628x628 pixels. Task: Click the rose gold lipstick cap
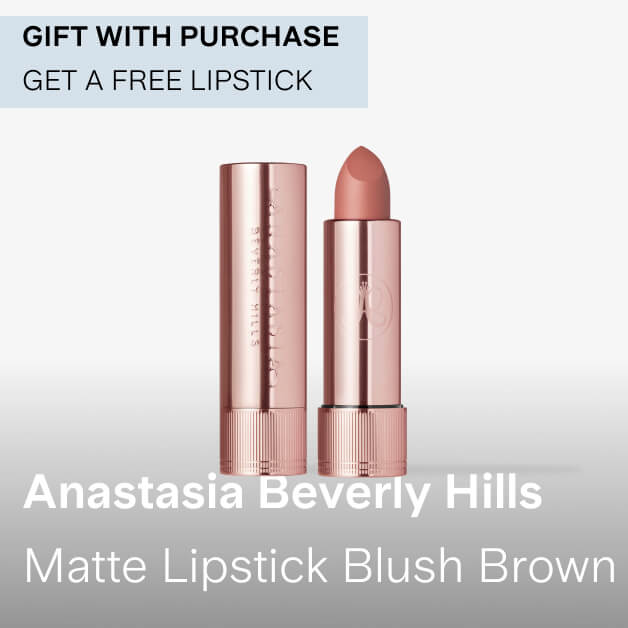264,318
